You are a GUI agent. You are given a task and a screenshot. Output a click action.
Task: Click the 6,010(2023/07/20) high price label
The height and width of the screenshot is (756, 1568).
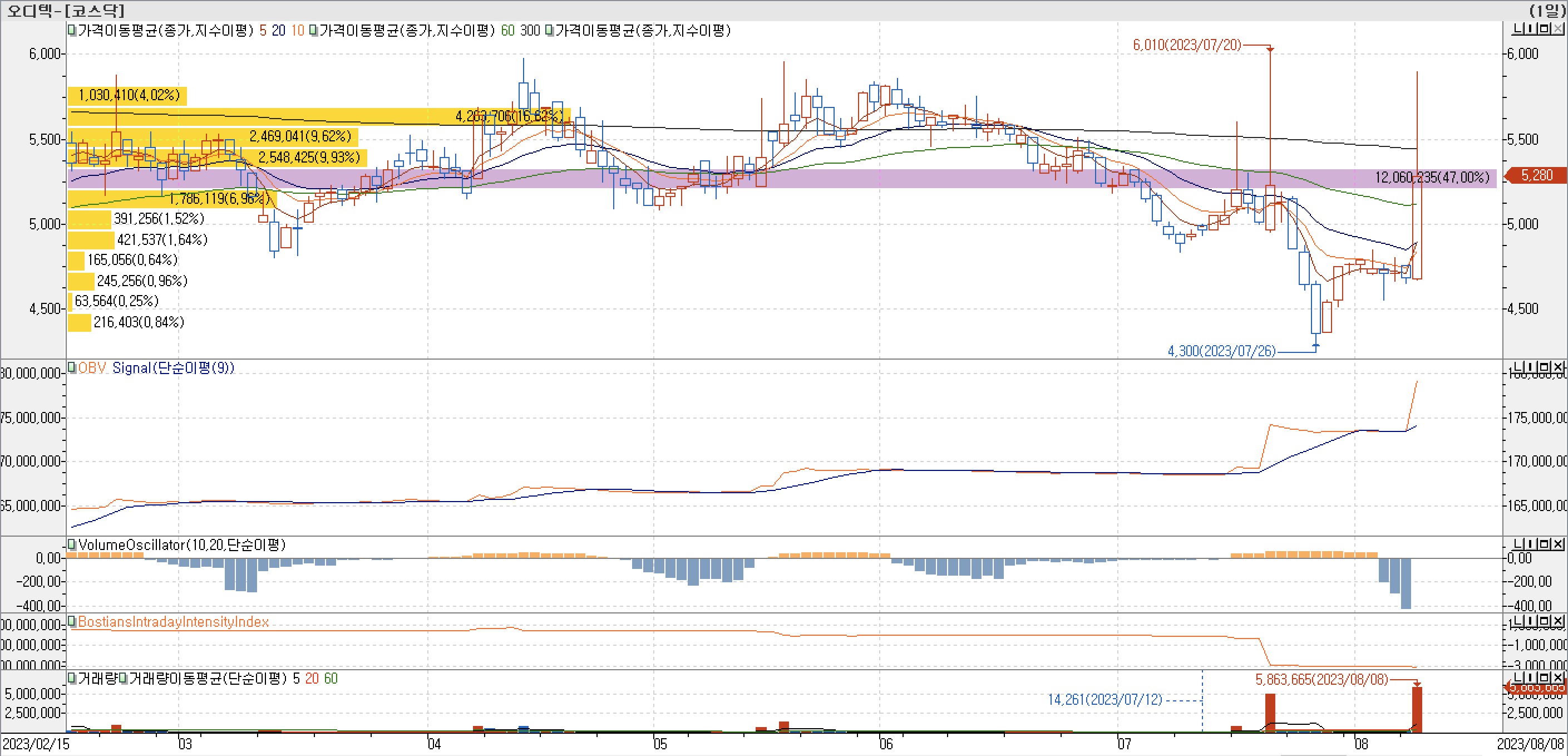1186,45
